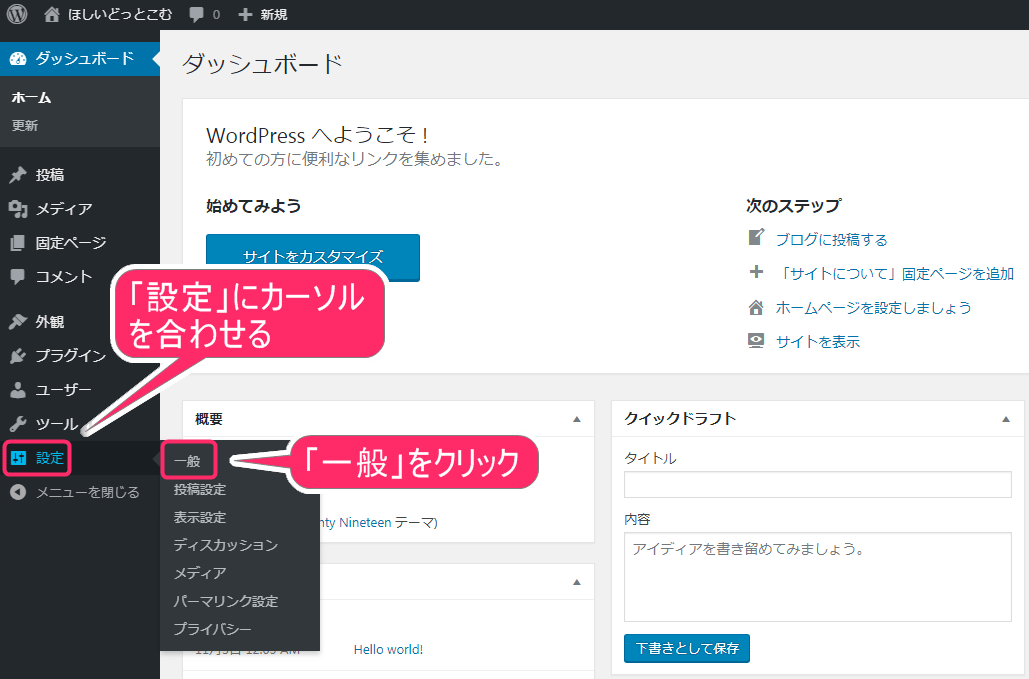Click the Tools wrench icon
The width and height of the screenshot is (1029, 679).
pyautogui.click(x=18, y=424)
